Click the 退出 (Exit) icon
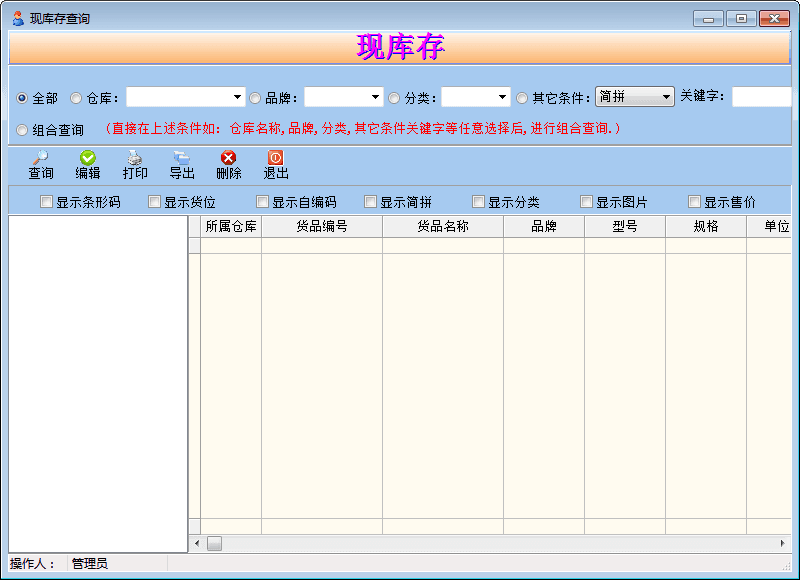The image size is (800, 580). click(276, 157)
